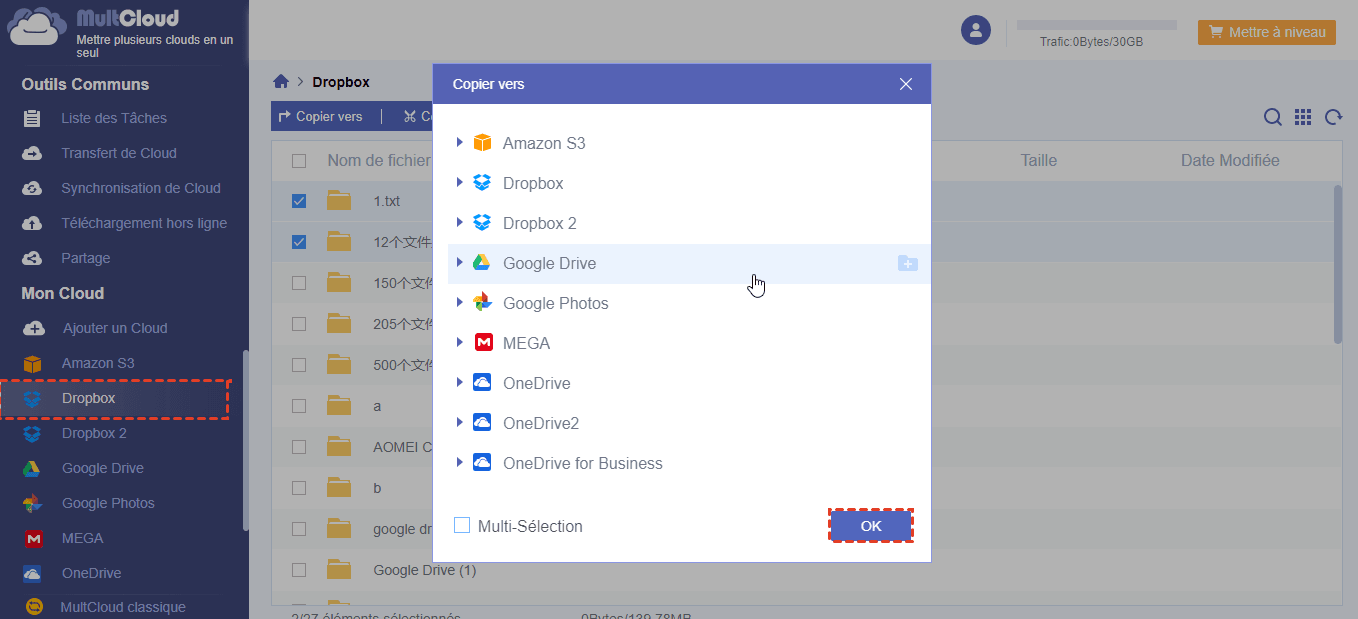Open the search magnifier icon
Viewport: 1358px width, 619px height.
click(1273, 117)
